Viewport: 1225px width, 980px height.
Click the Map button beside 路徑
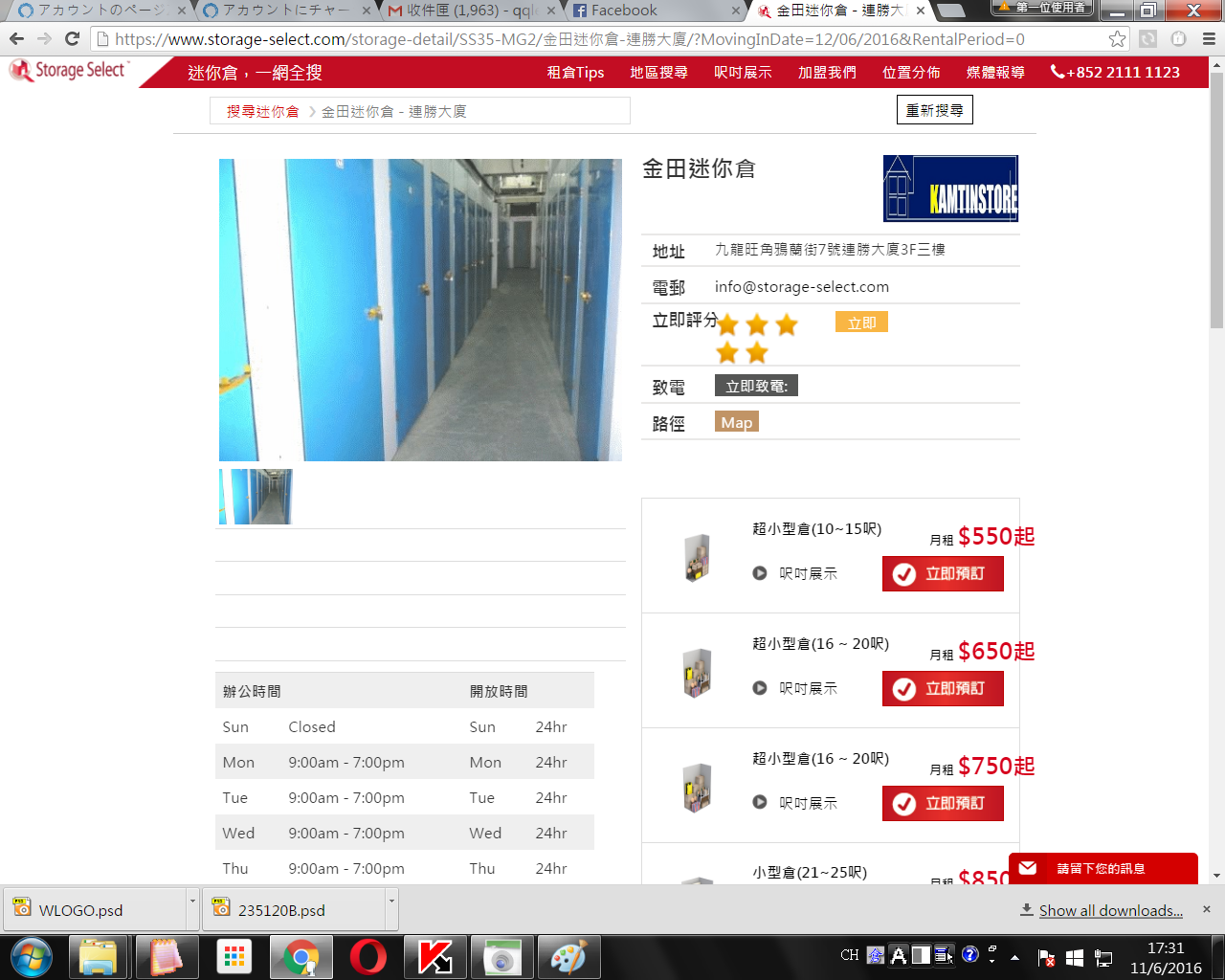(736, 422)
